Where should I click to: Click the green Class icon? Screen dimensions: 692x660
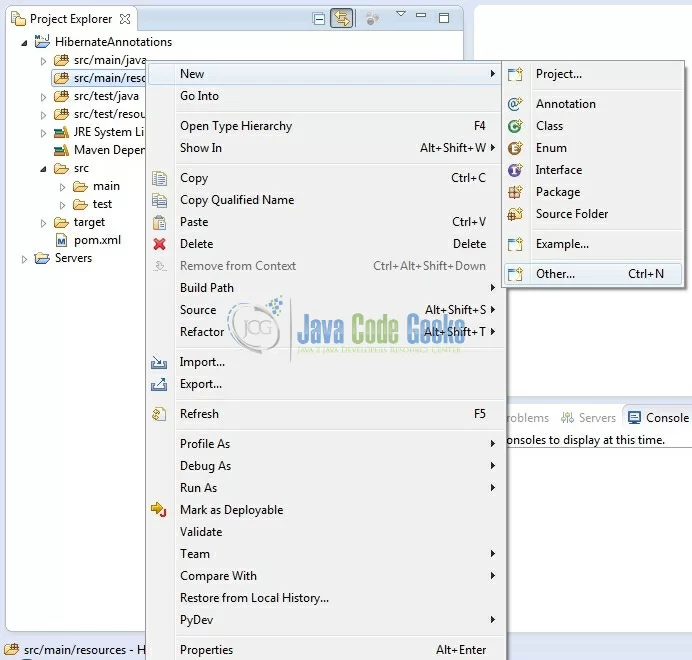tap(515, 126)
